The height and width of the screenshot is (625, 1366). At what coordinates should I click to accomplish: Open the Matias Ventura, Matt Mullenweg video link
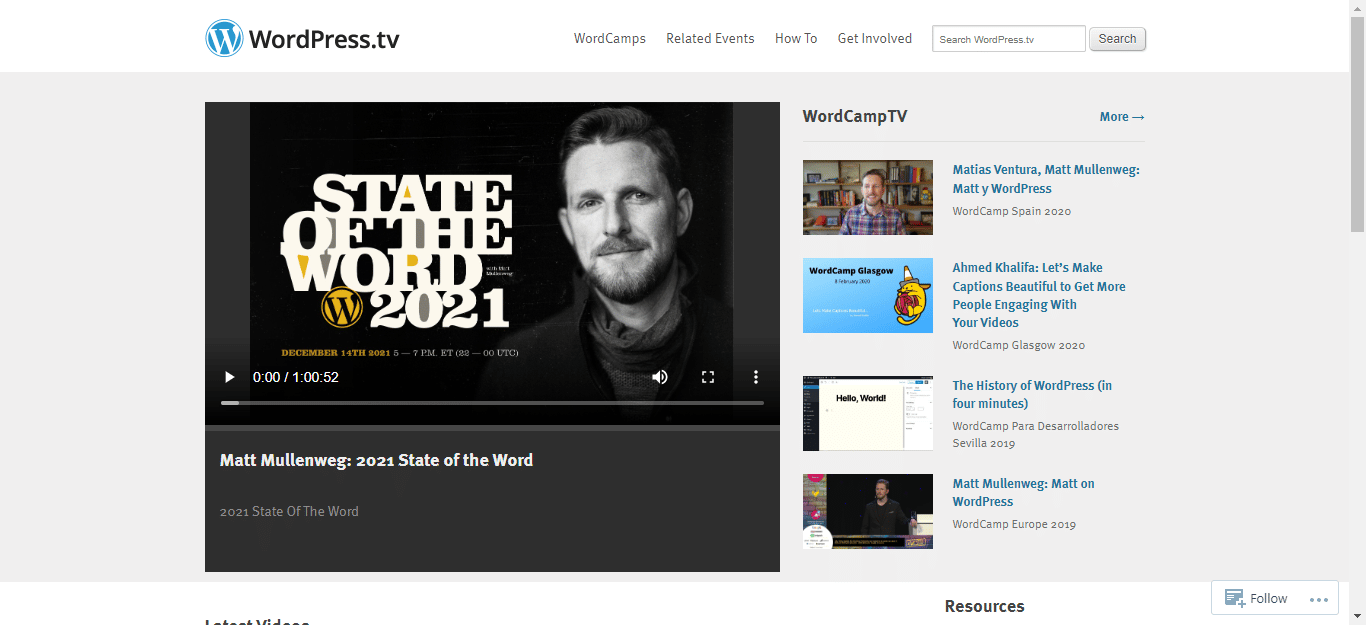pyautogui.click(x=1046, y=179)
